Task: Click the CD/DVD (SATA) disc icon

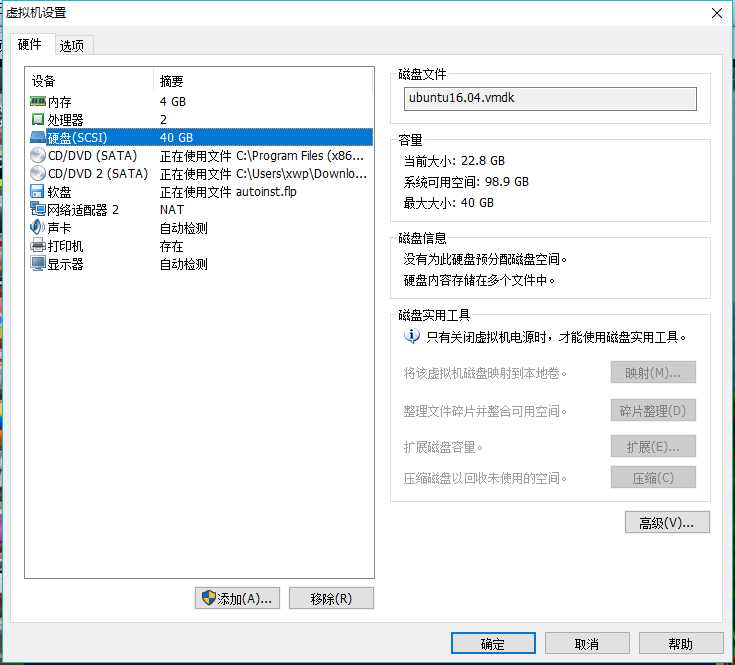Action: 38,155
